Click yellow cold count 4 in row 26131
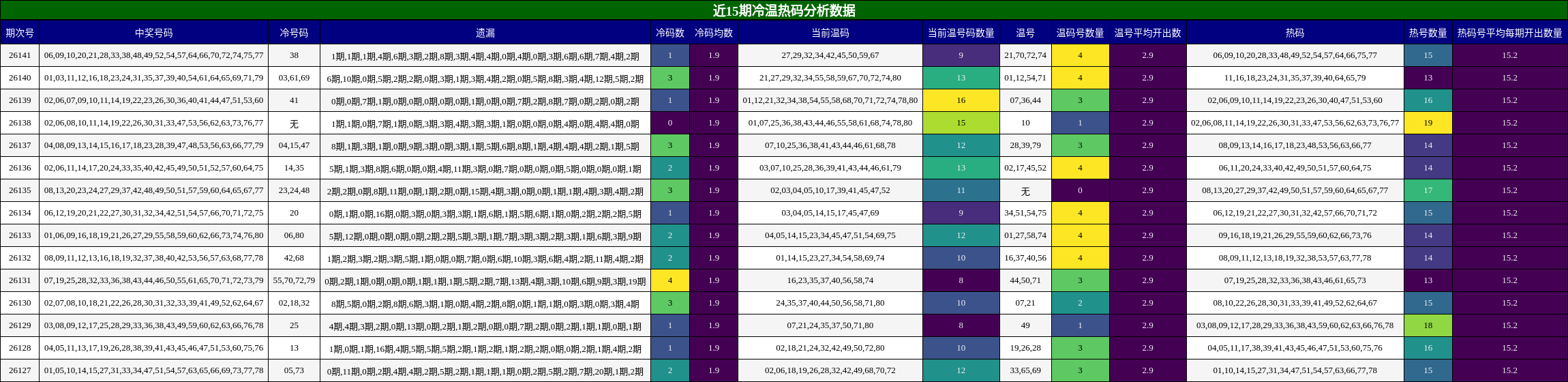This screenshot has width=1568, height=382. point(670,280)
